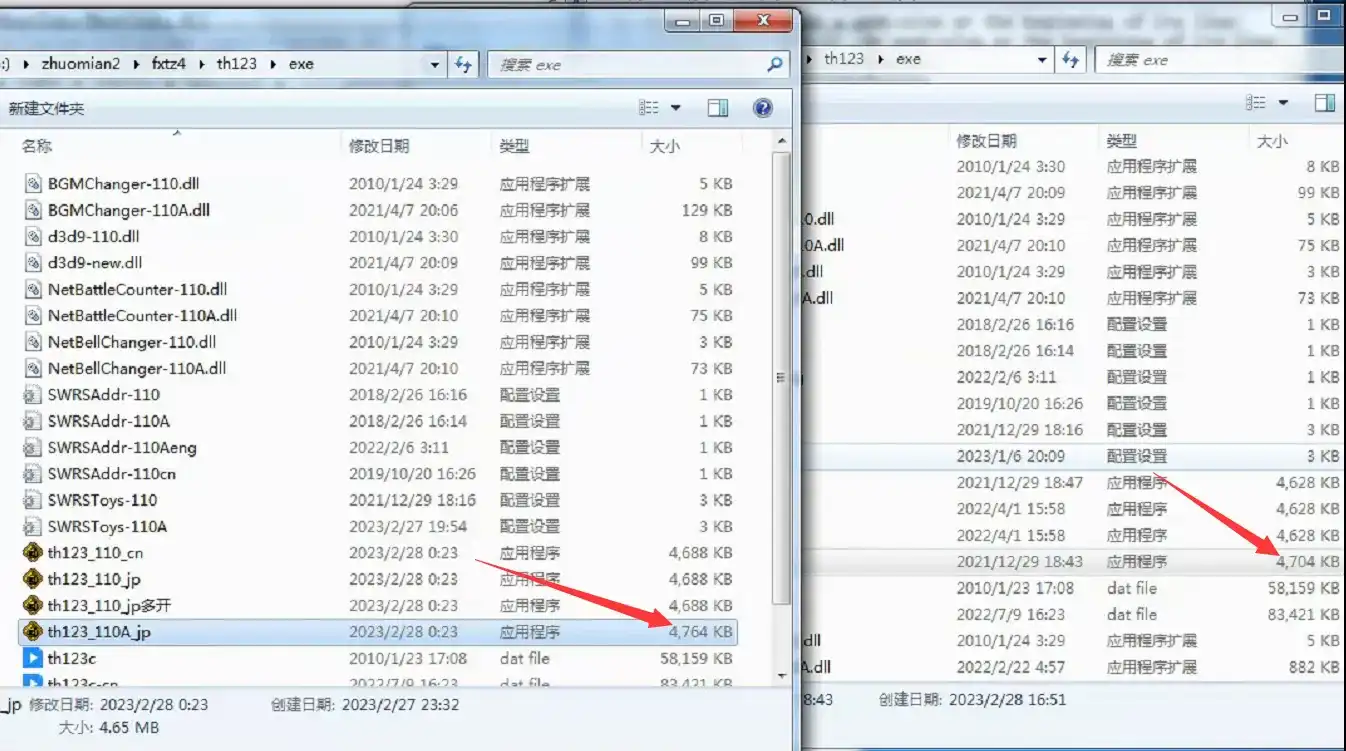This screenshot has height=751, width=1346.
Task: Toggle the preview pane in front window
Action: (718, 107)
